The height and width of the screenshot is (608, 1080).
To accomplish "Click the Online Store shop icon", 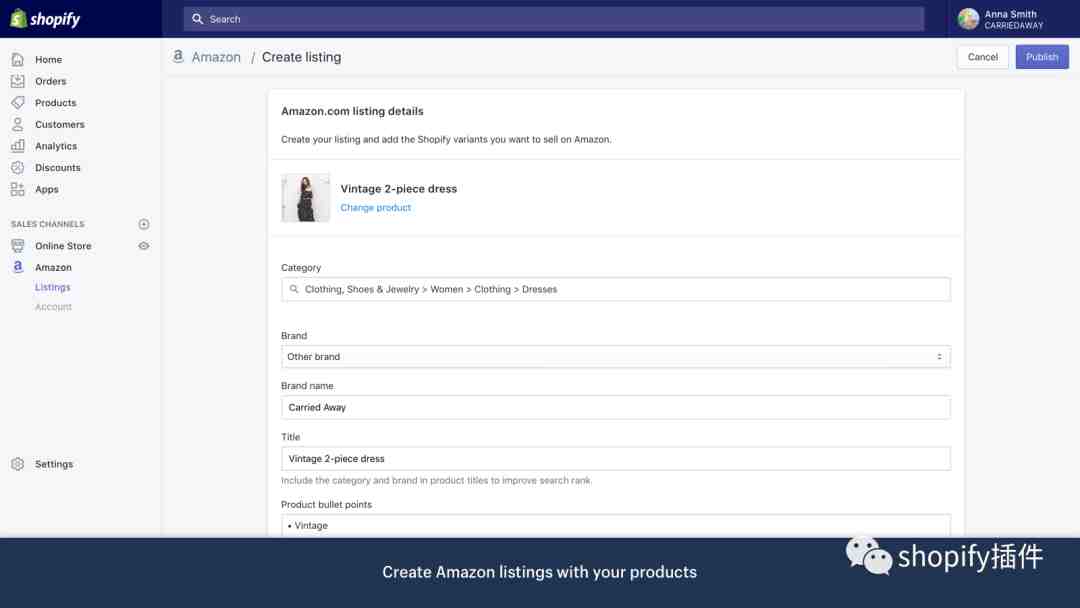I will [x=18, y=246].
